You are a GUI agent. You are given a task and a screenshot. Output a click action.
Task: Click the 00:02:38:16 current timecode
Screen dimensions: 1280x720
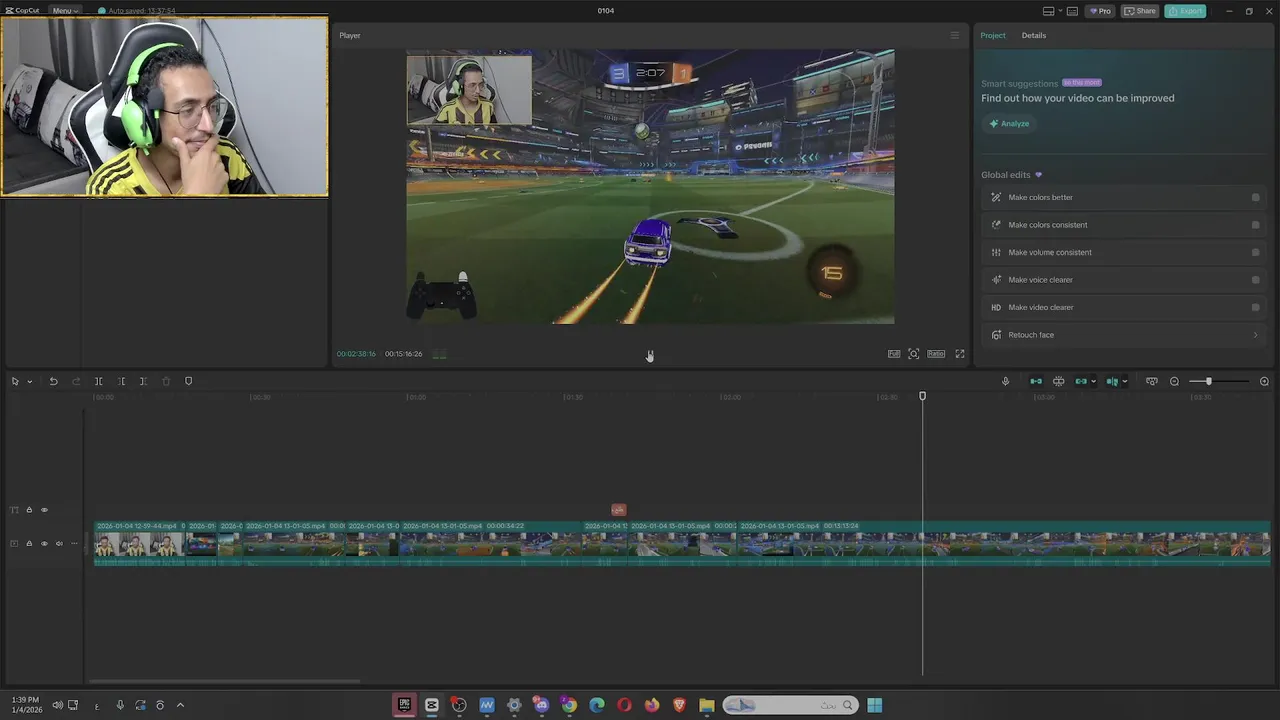356,354
